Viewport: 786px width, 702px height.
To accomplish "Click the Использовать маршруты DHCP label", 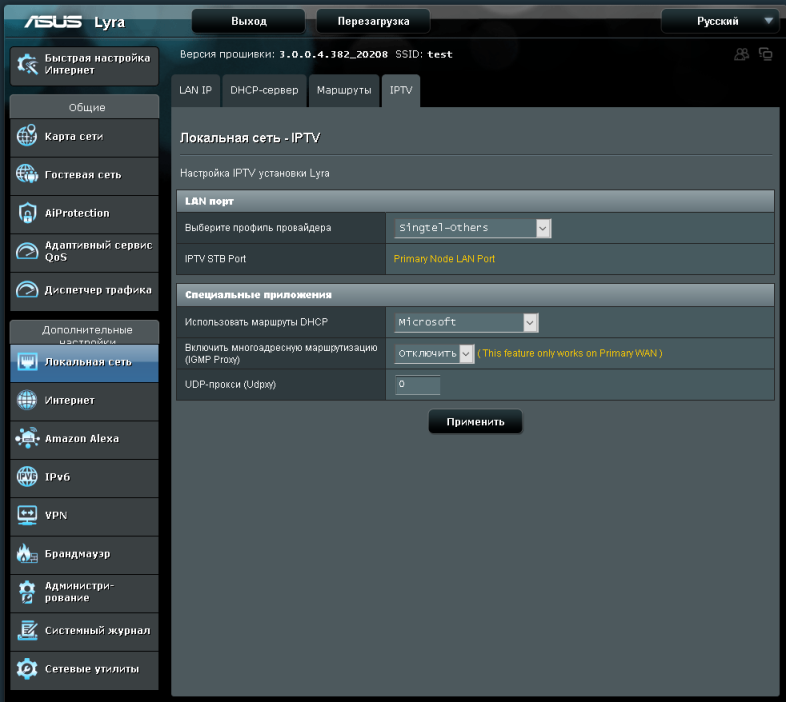I will coord(256,322).
